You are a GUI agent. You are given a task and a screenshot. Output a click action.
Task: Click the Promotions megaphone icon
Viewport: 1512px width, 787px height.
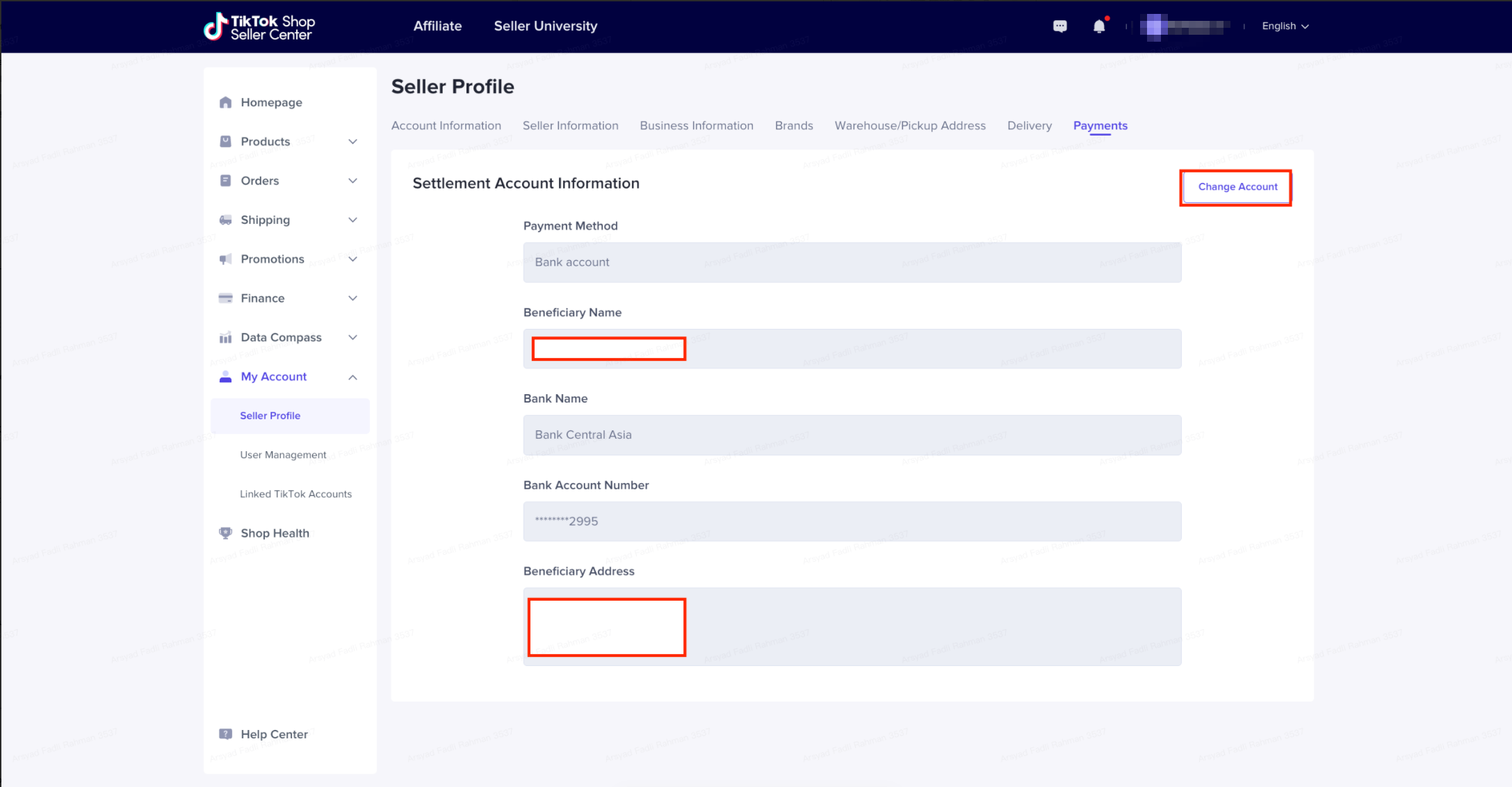225,259
